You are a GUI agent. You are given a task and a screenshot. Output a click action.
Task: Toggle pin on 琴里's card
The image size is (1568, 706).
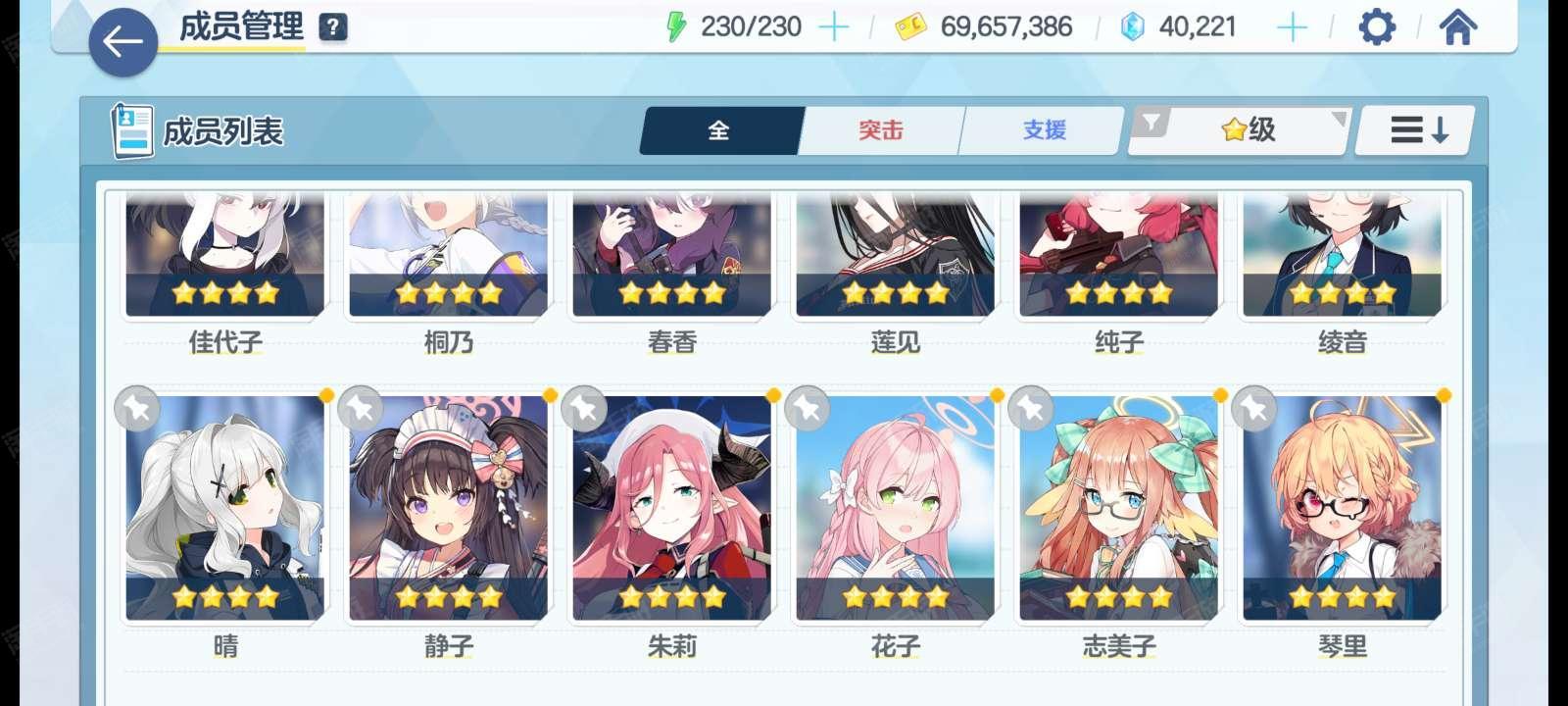(1253, 409)
